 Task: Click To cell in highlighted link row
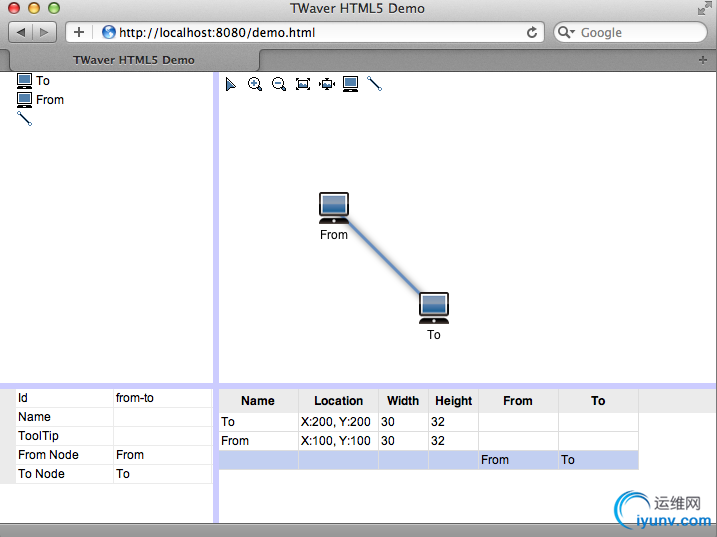point(598,460)
